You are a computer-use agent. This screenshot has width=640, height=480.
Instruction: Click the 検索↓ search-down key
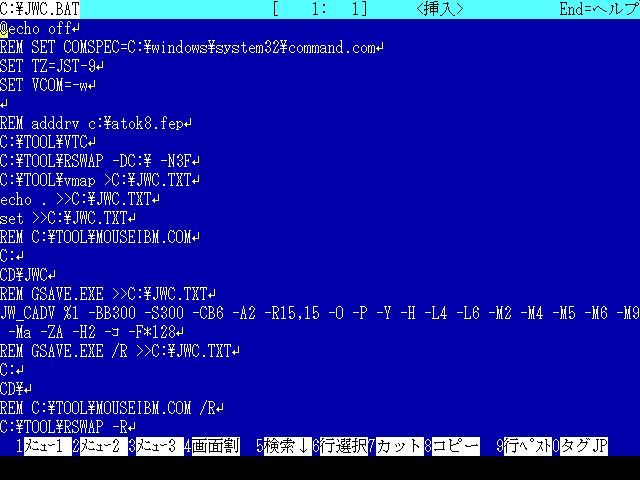click(x=287, y=447)
